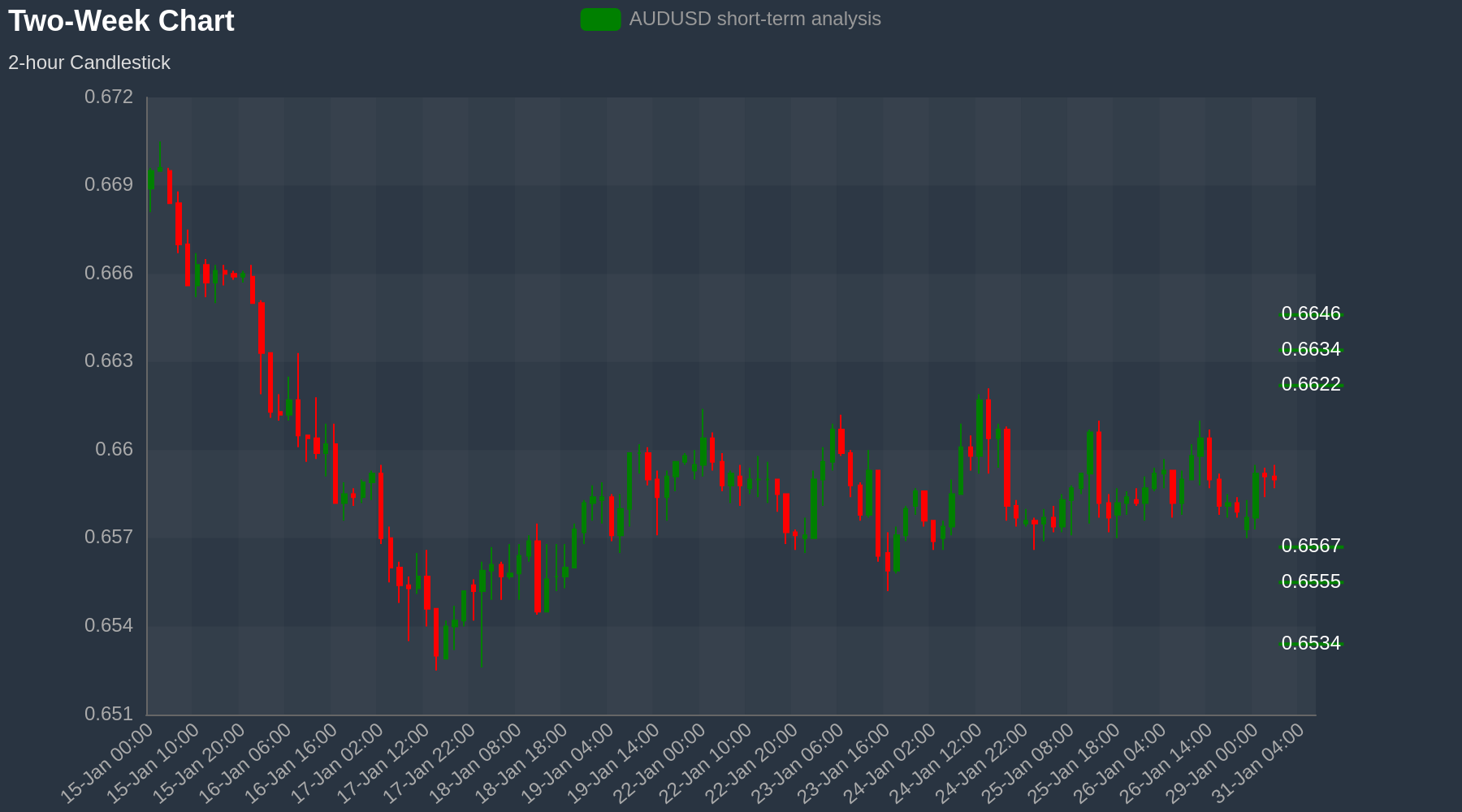Screen dimensions: 1462x812
Task: Select the 0.6567 price level label
Action: click(x=1311, y=546)
